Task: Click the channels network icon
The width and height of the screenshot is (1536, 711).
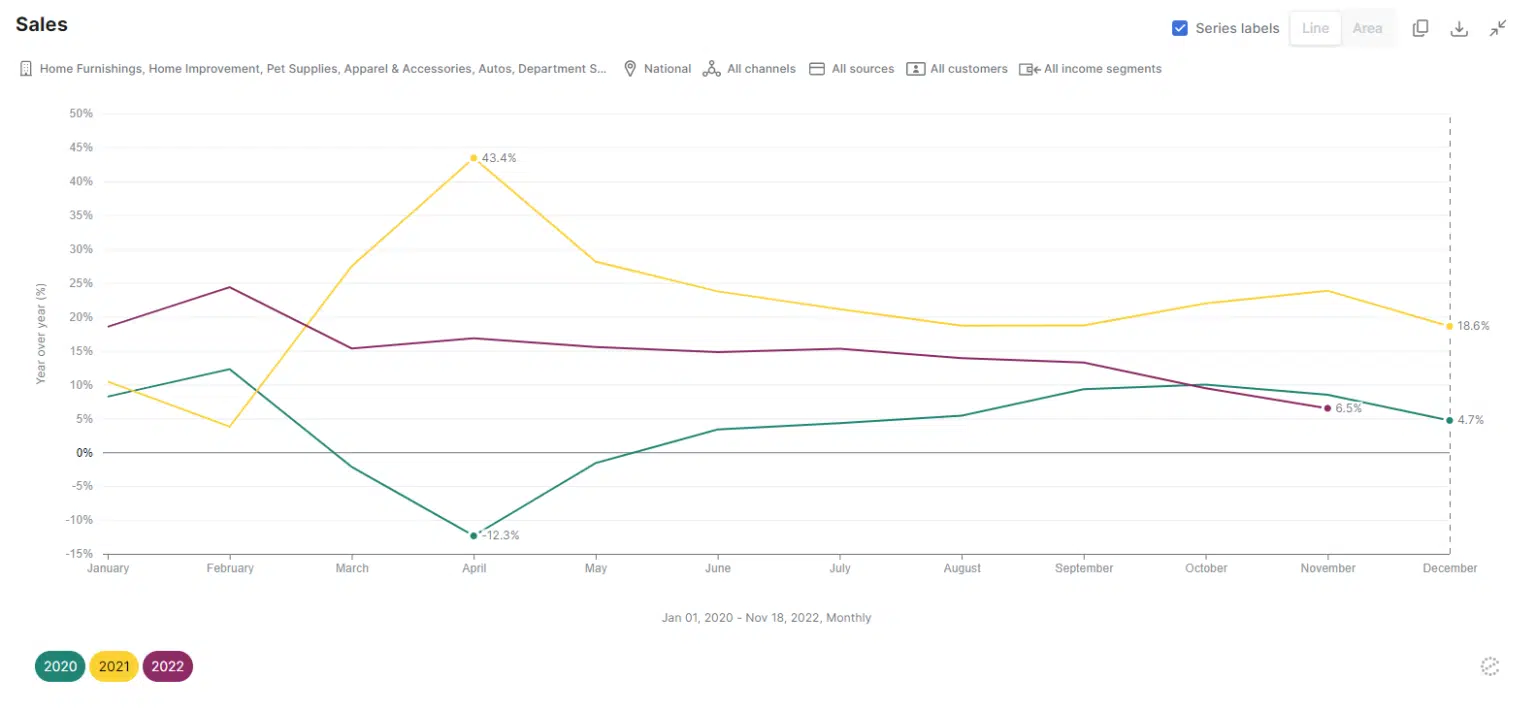Action: point(711,69)
